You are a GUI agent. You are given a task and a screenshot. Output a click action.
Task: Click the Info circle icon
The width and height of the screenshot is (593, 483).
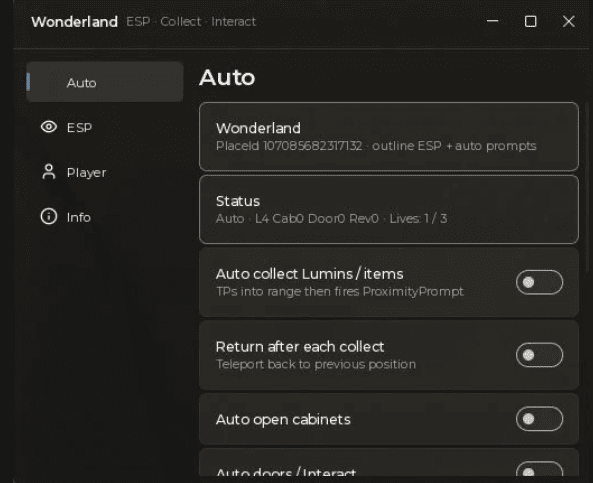point(49,217)
